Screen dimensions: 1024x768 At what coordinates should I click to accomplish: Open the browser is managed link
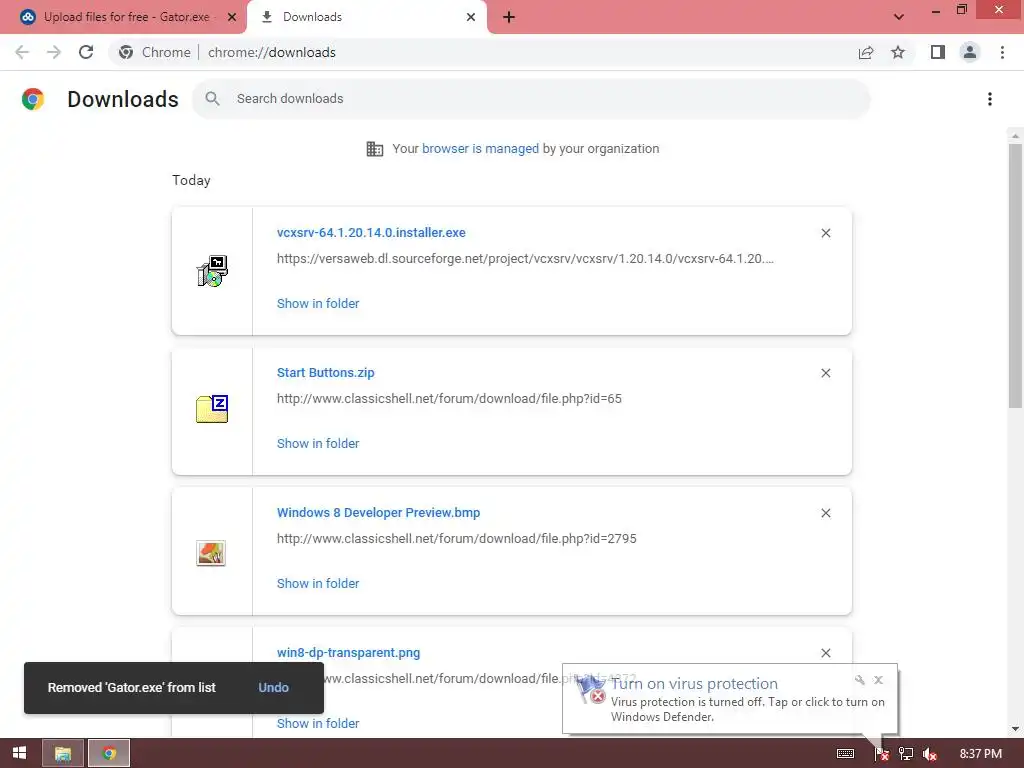481,149
